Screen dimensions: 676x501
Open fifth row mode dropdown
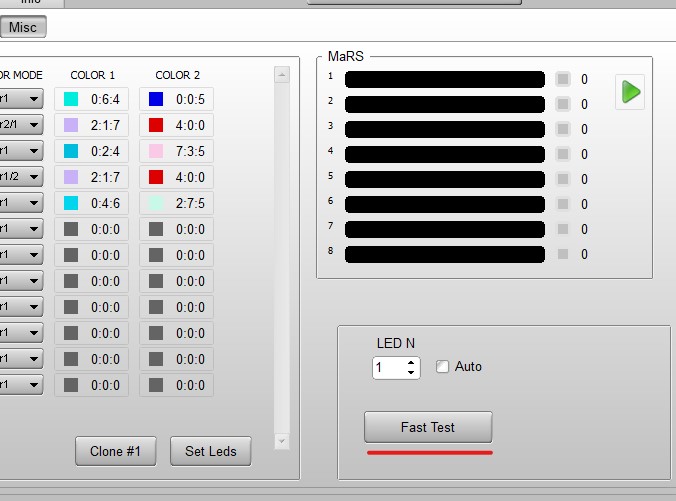click(x=21, y=203)
